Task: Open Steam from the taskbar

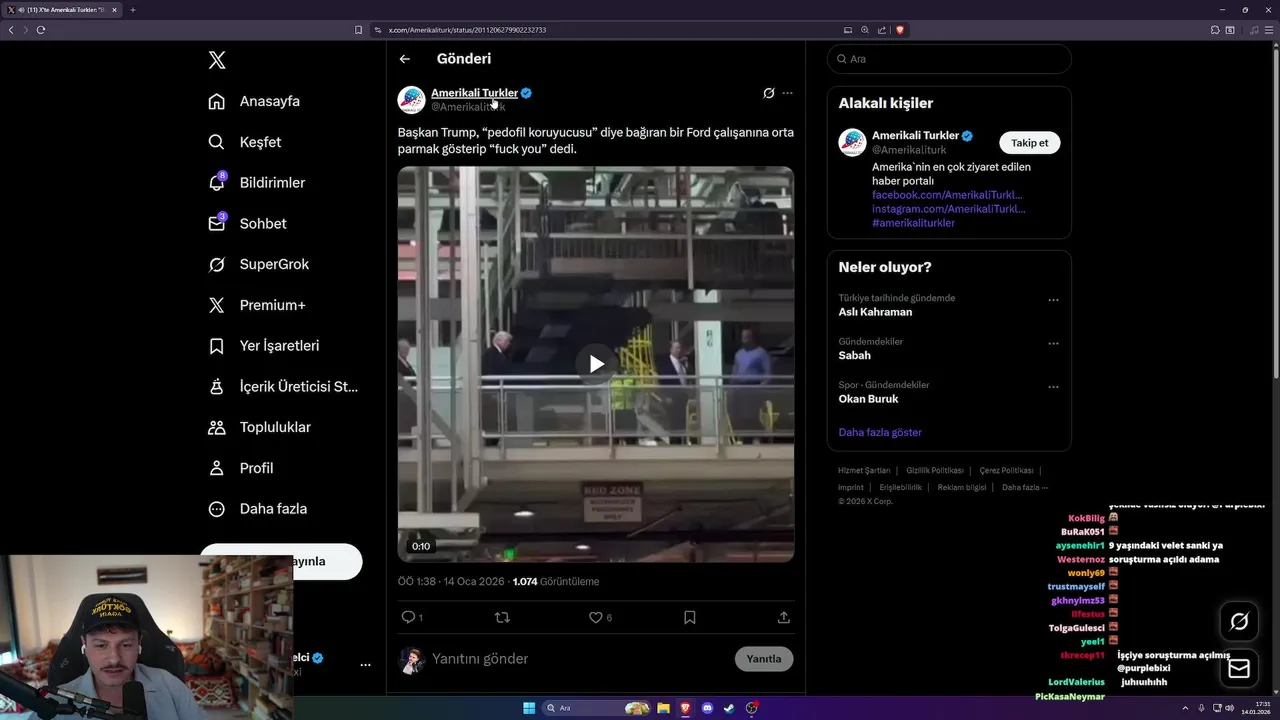Action: click(729, 708)
